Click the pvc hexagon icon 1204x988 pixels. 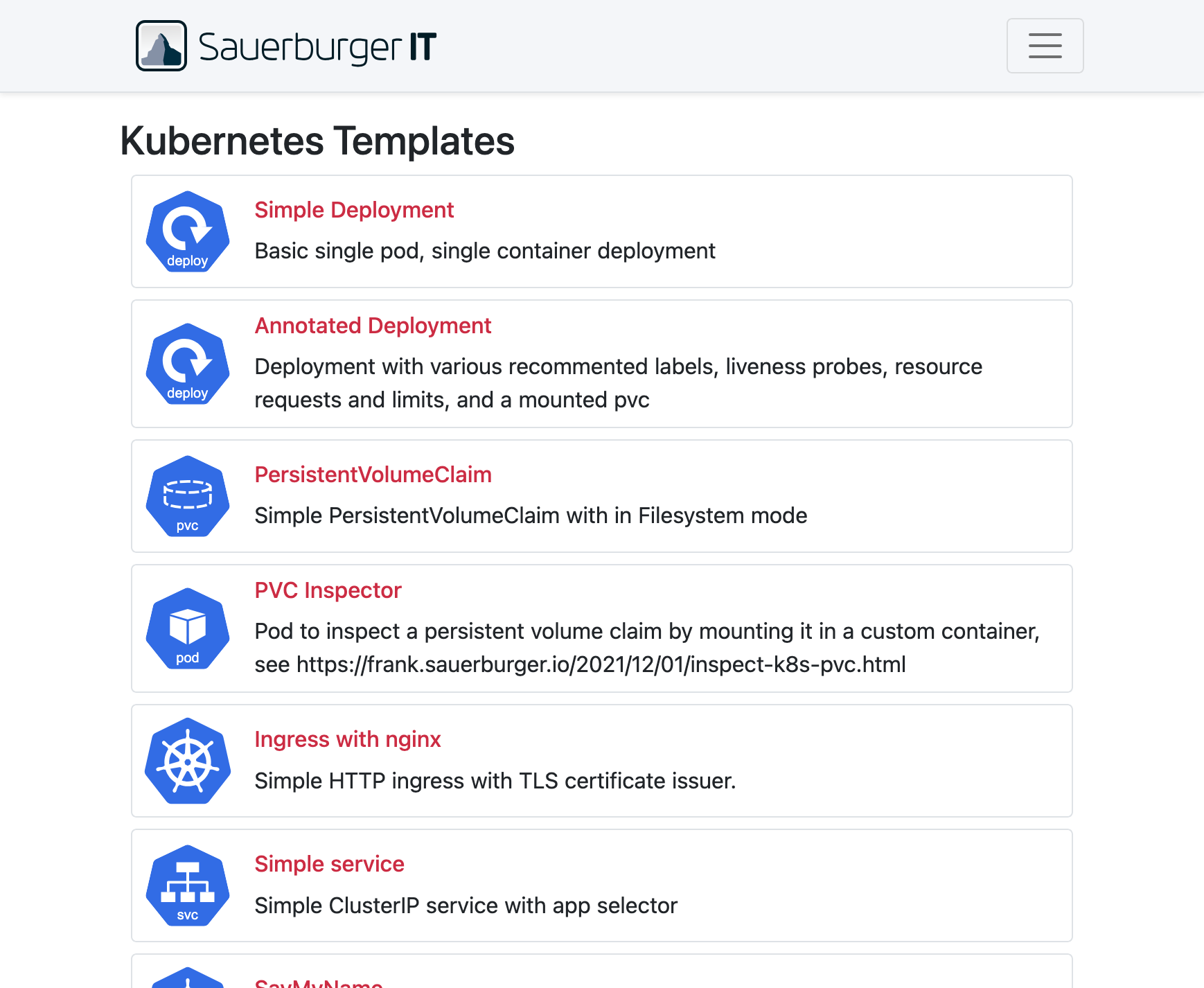click(186, 496)
